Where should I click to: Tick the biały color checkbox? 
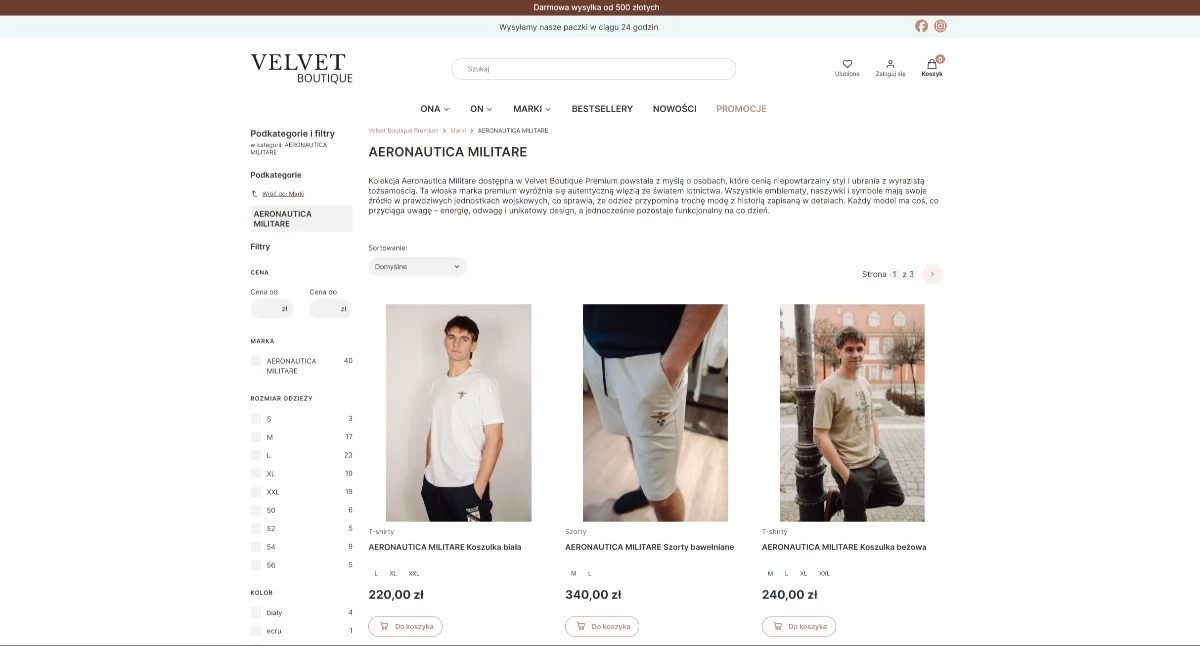click(x=256, y=612)
